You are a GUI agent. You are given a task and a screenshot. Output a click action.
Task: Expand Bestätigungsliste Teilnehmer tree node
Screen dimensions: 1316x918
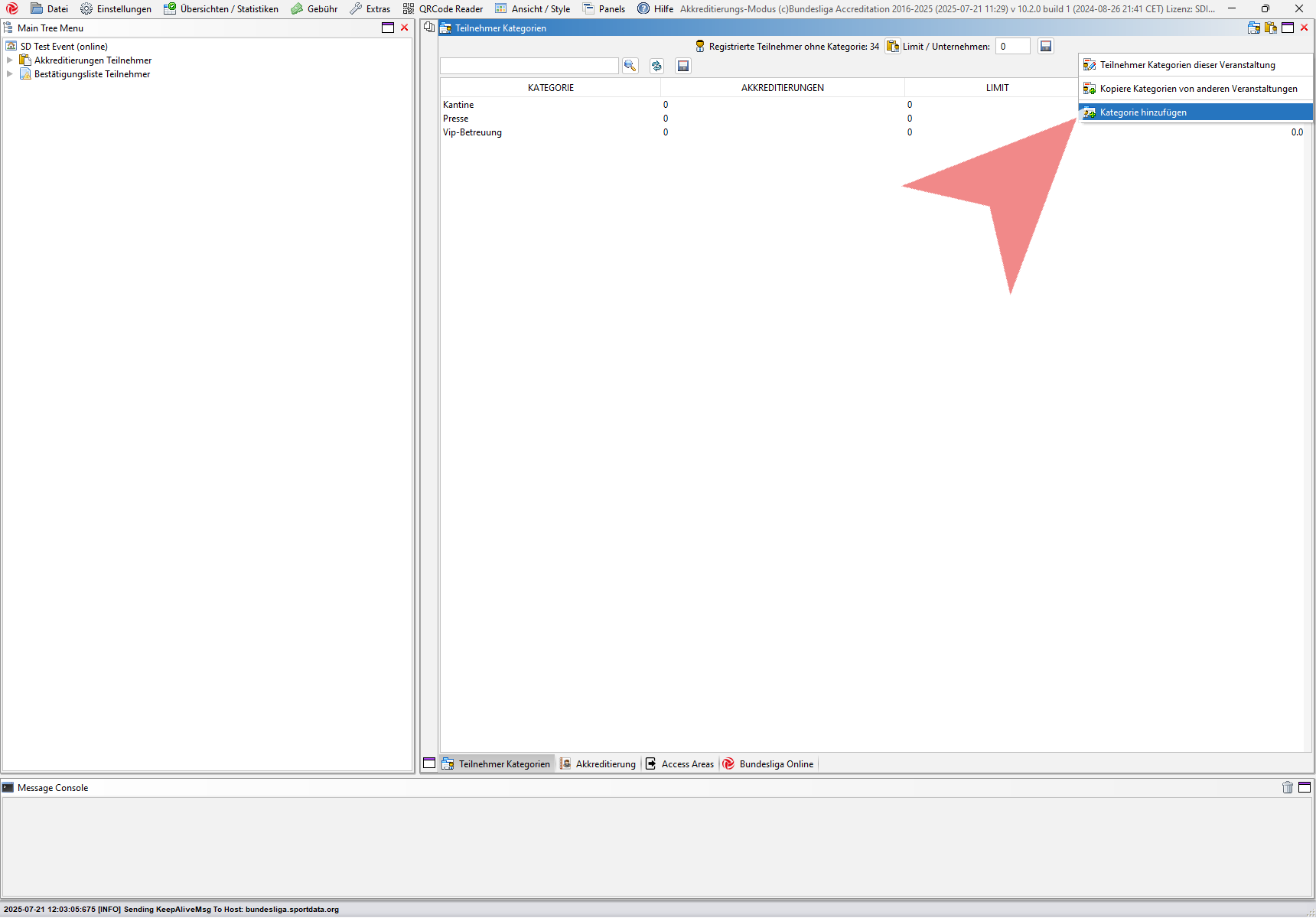pyautogui.click(x=9, y=74)
